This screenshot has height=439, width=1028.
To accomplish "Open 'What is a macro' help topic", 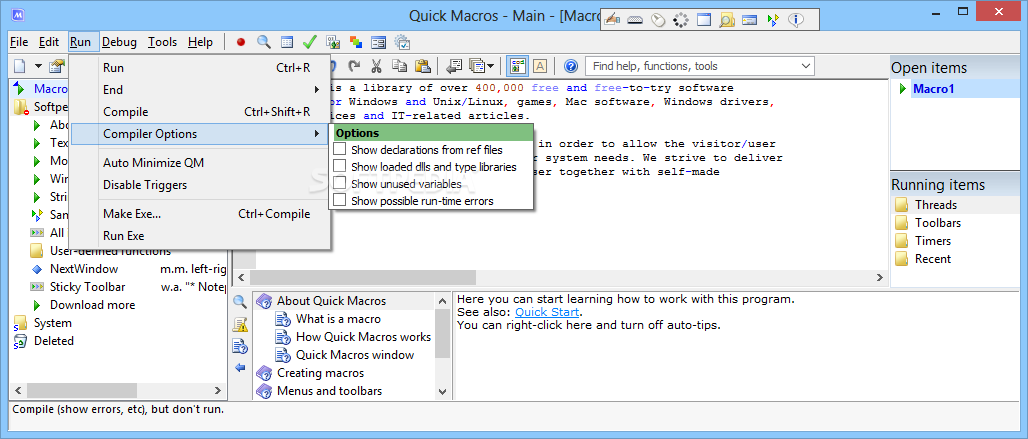I will point(338,319).
